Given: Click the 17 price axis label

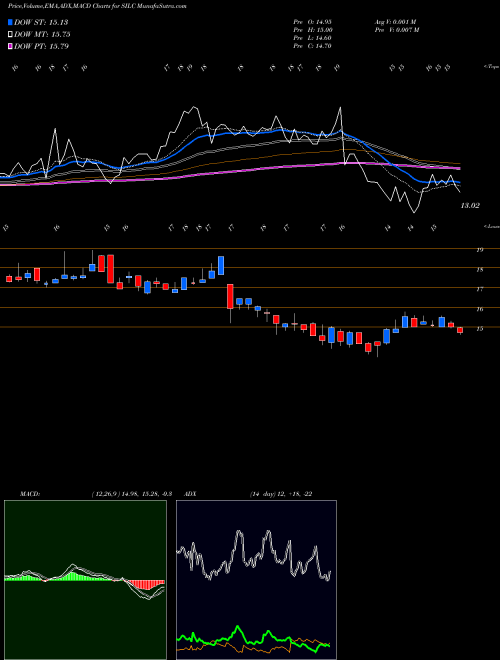Looking at the screenshot, I should click(479, 289).
